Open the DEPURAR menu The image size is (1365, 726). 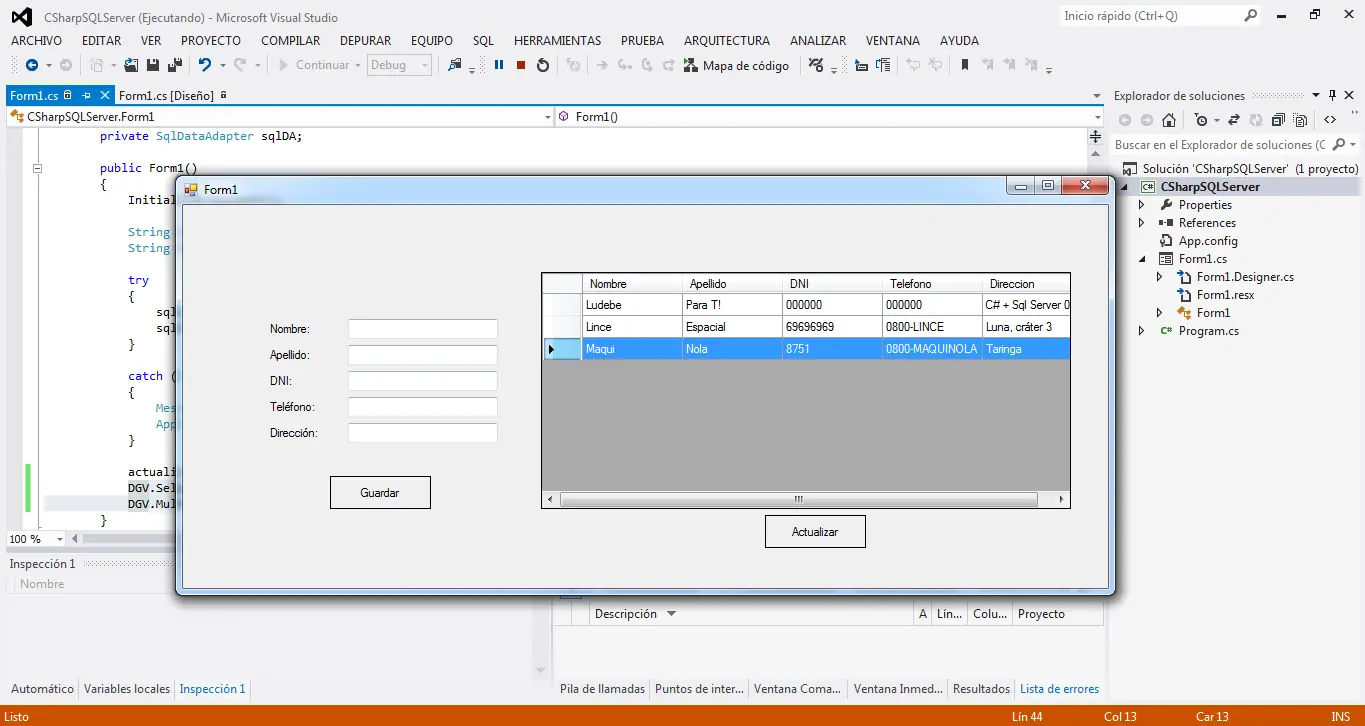[366, 41]
